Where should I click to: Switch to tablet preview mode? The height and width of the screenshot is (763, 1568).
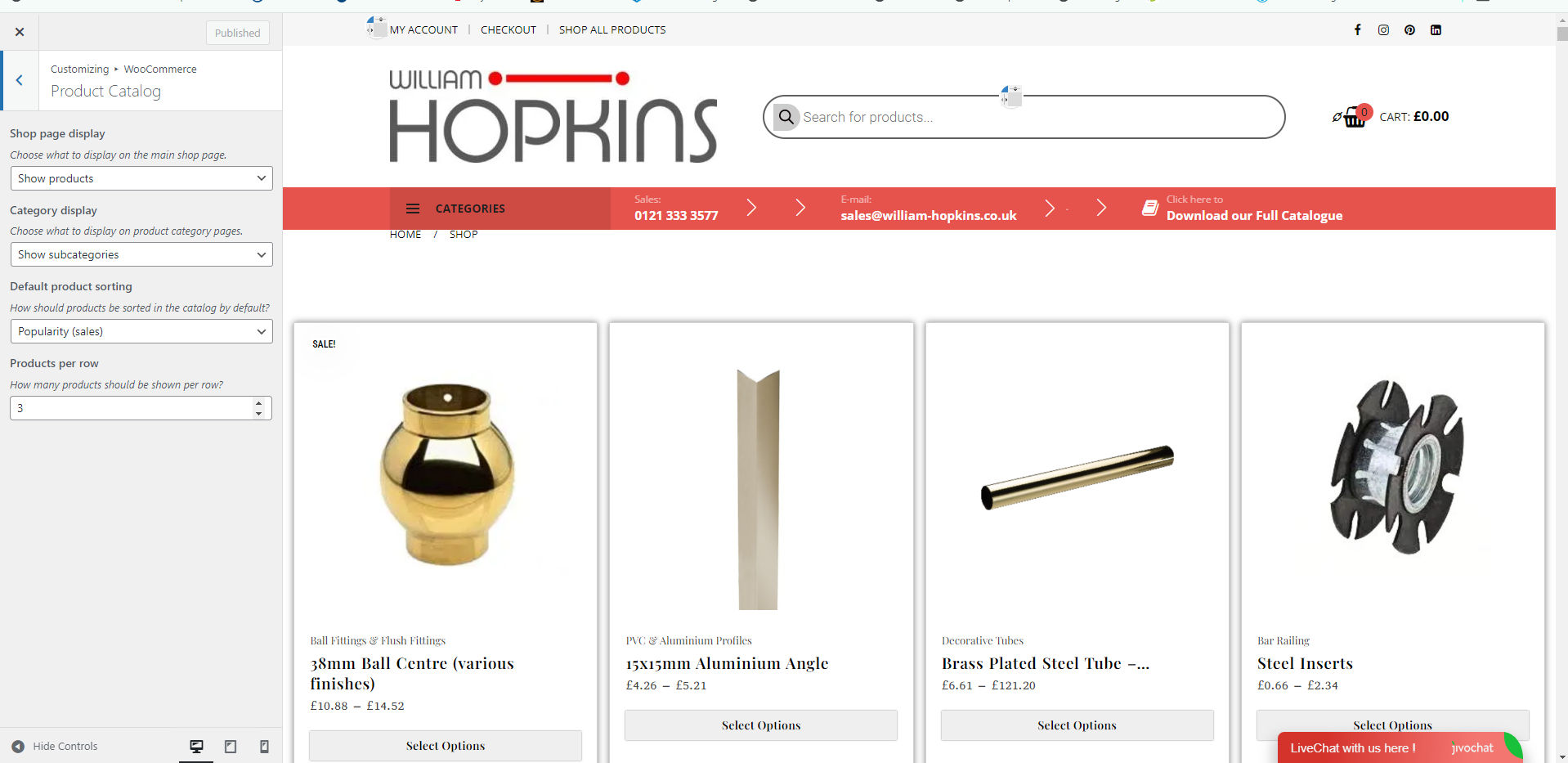point(231,747)
